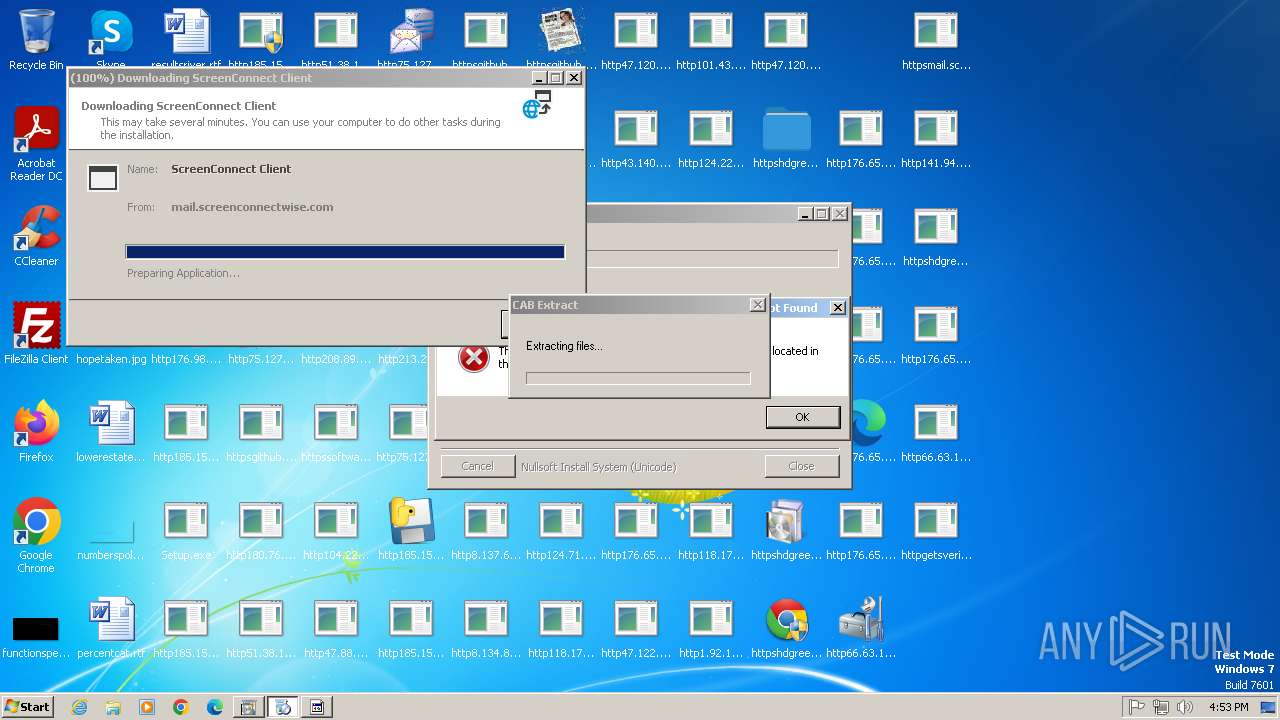Select the httpshdgree... installer disc icon
Image resolution: width=1280 pixels, height=720 pixels.
(x=786, y=530)
